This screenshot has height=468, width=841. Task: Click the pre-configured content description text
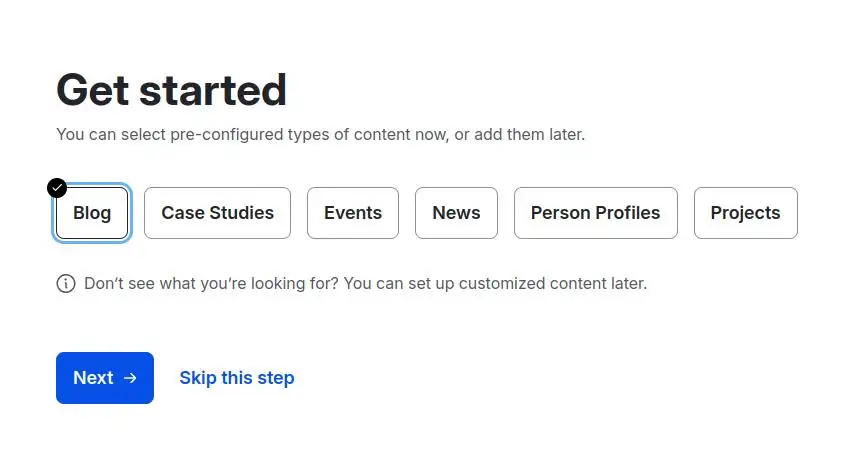pos(320,134)
